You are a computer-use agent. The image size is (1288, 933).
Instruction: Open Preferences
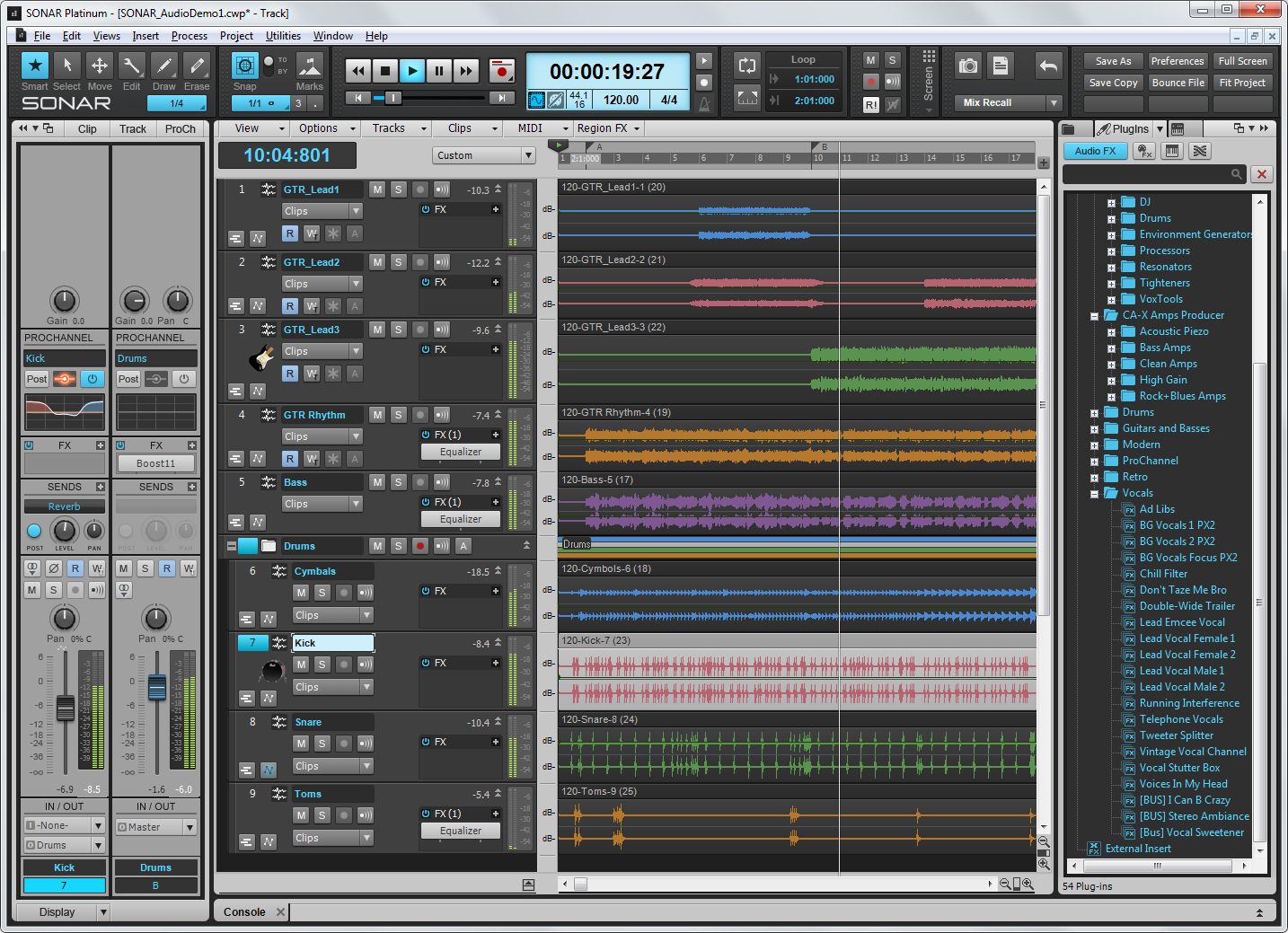1177,61
